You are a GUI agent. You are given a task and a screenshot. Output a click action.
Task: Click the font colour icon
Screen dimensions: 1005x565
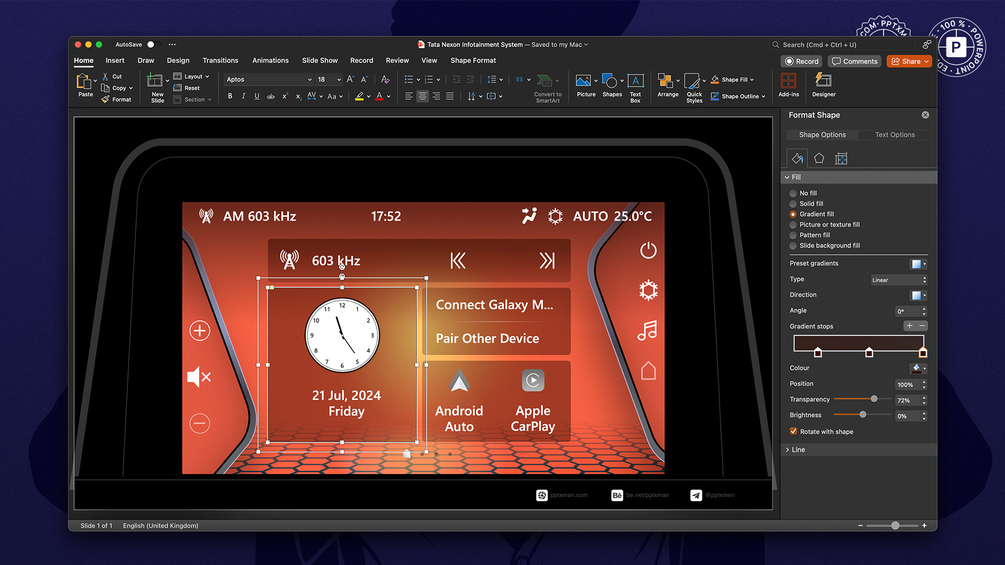click(379, 96)
